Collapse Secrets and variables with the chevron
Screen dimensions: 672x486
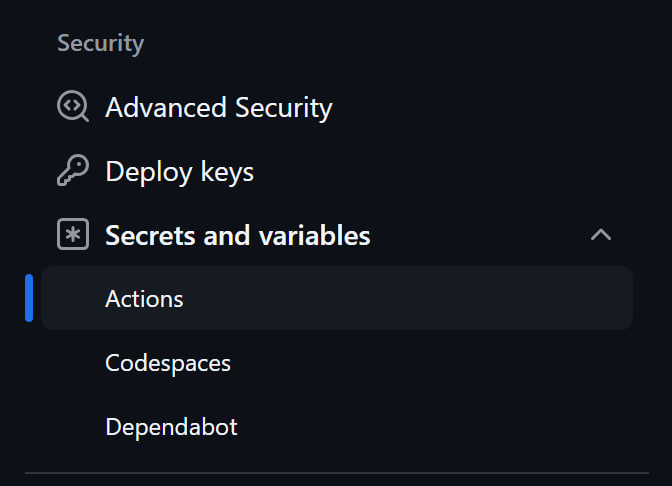click(x=601, y=234)
